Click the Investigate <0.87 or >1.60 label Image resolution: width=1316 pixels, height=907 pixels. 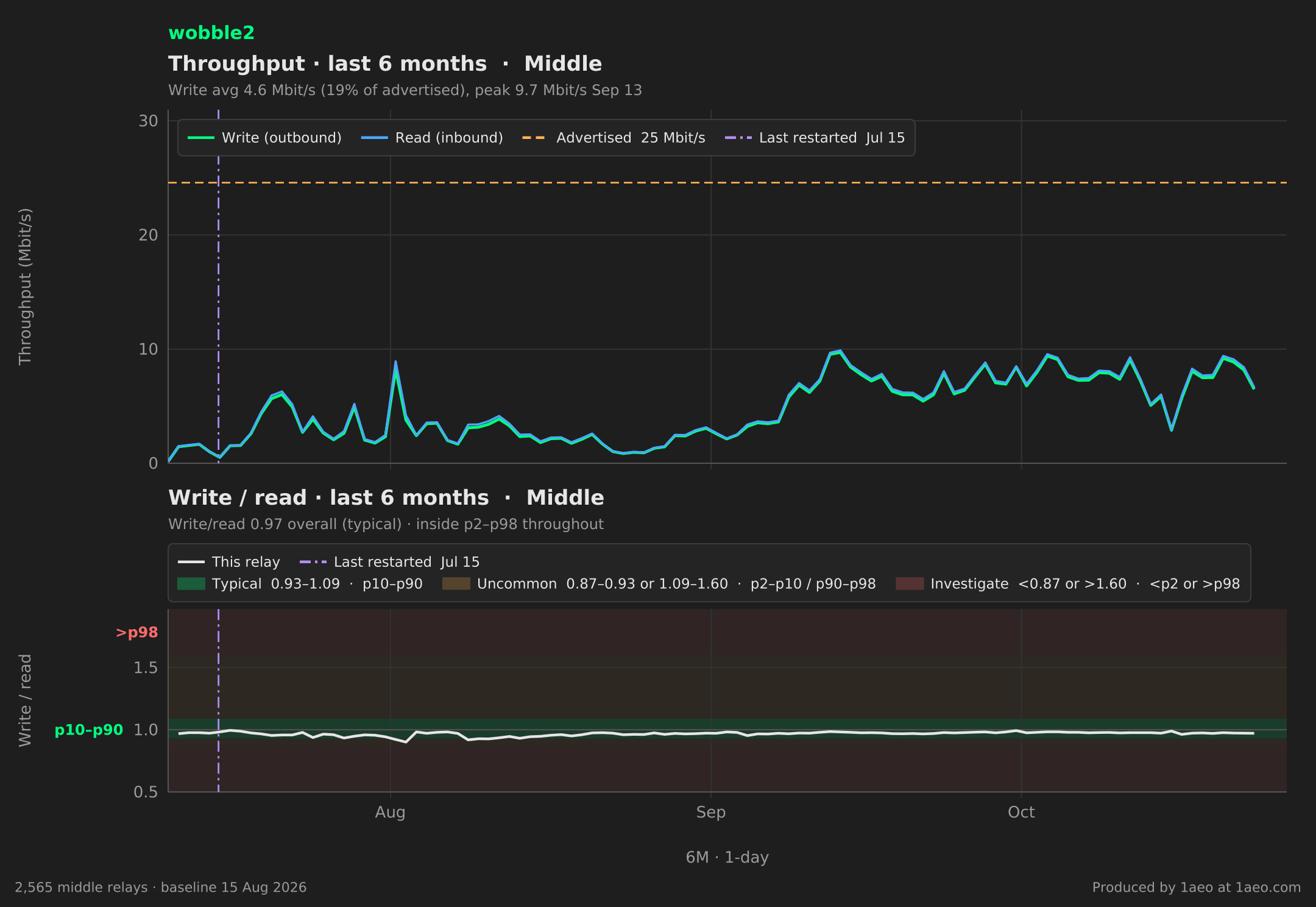[x=1085, y=584]
